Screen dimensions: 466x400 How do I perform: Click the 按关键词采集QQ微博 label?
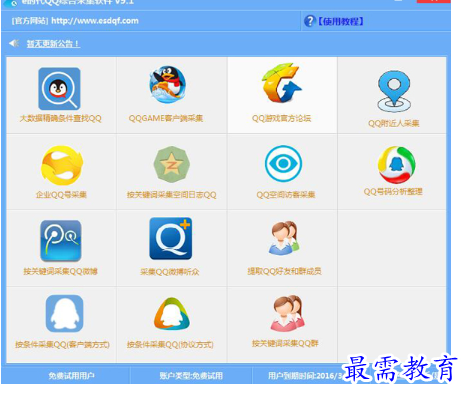[x=60, y=271]
